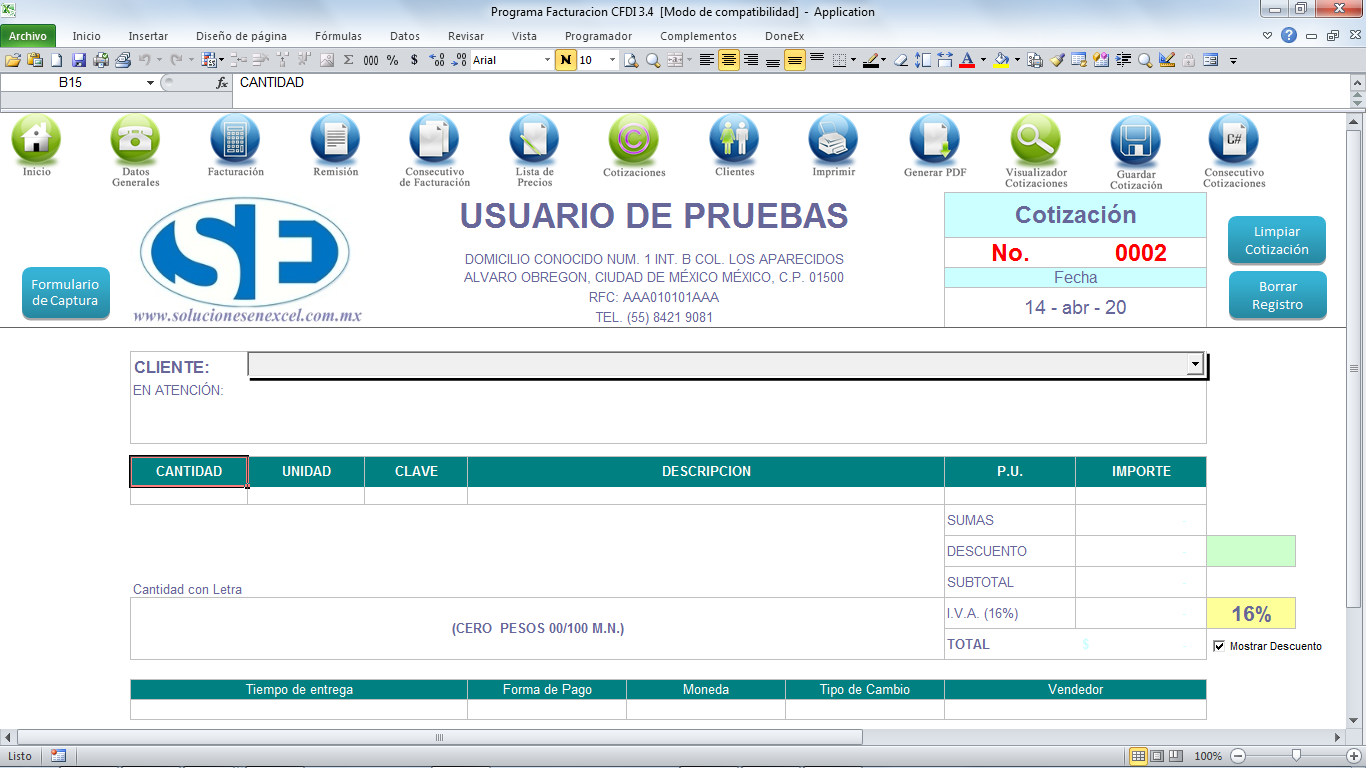Open Consecutivo de Facturación icon
Image resolution: width=1366 pixels, height=768 pixels.
click(434, 139)
